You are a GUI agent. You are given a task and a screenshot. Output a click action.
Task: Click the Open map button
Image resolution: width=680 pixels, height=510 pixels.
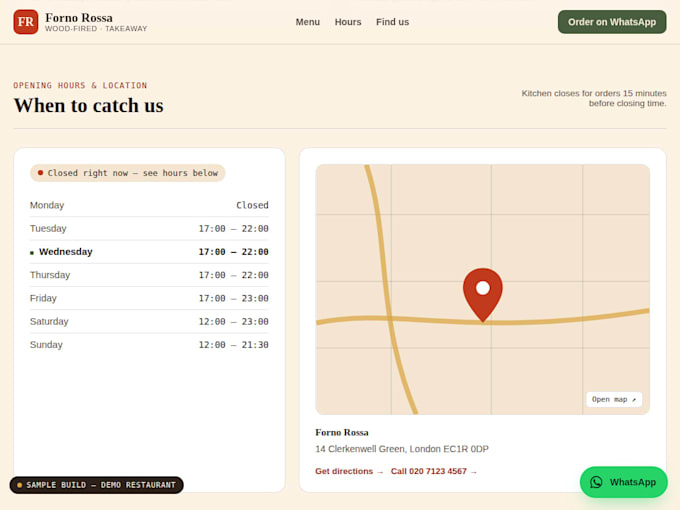(x=614, y=399)
